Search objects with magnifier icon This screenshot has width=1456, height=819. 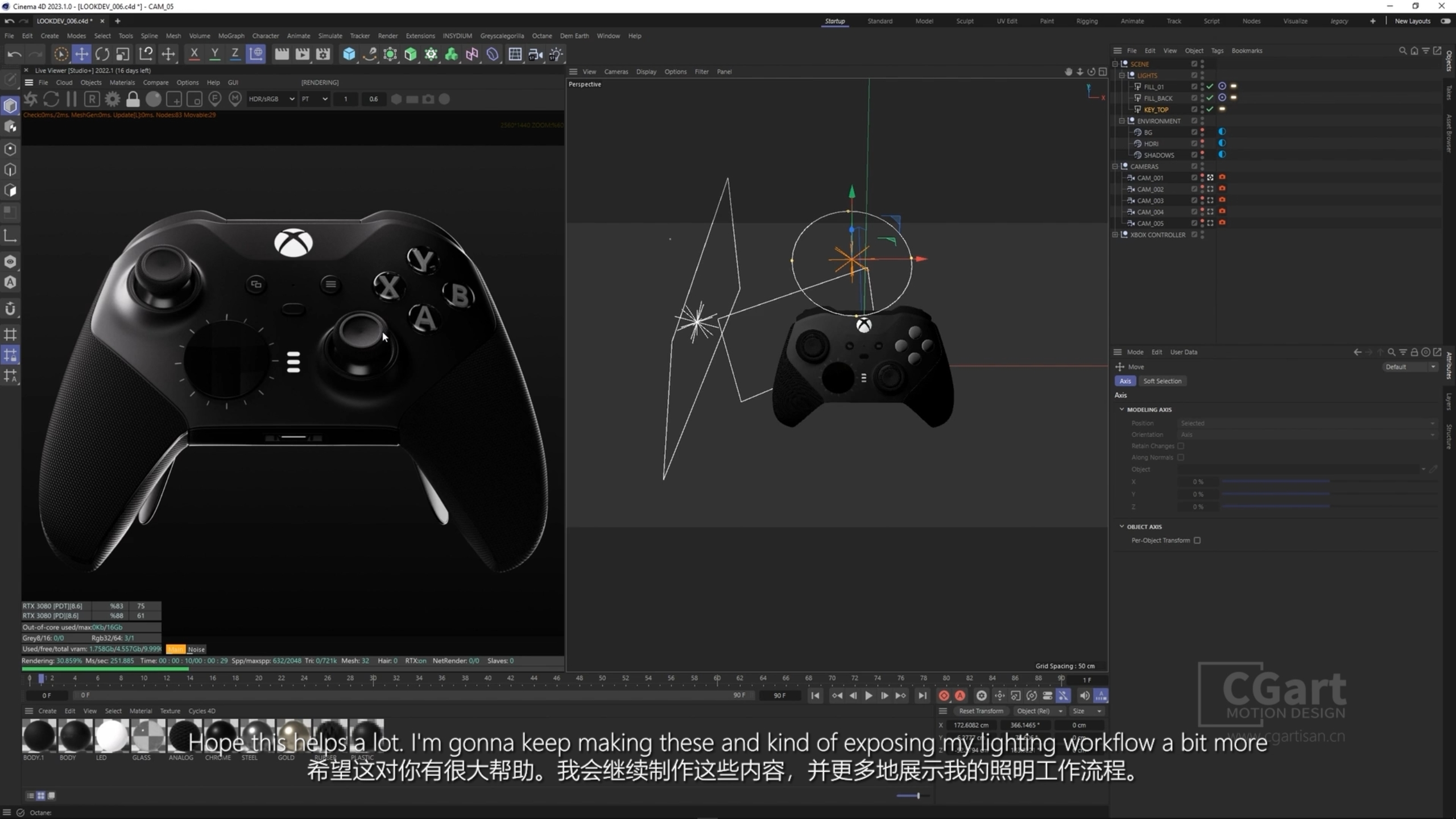point(1402,51)
